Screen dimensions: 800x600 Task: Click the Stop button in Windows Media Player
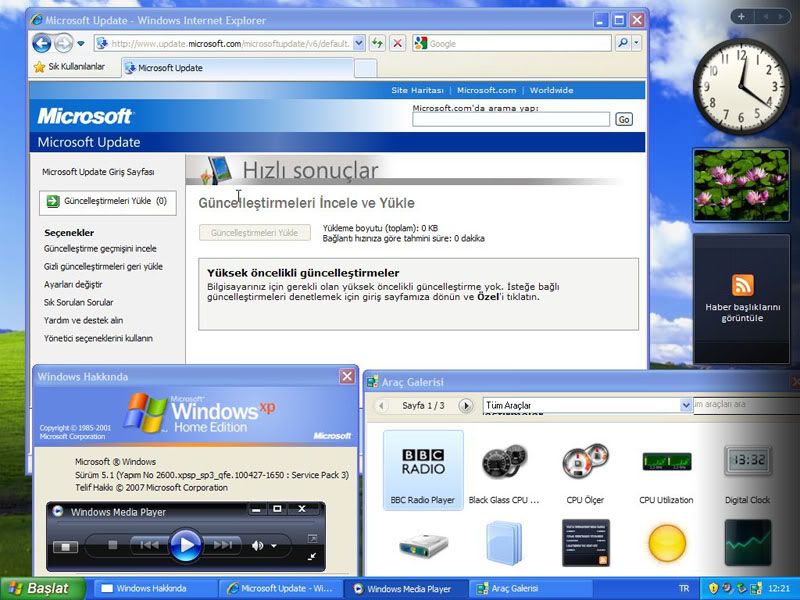113,545
